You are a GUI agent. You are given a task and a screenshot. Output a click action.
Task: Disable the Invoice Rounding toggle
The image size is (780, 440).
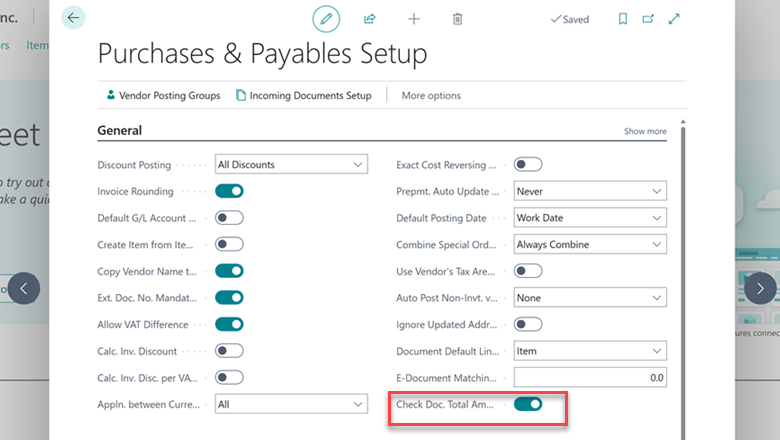[229, 191]
